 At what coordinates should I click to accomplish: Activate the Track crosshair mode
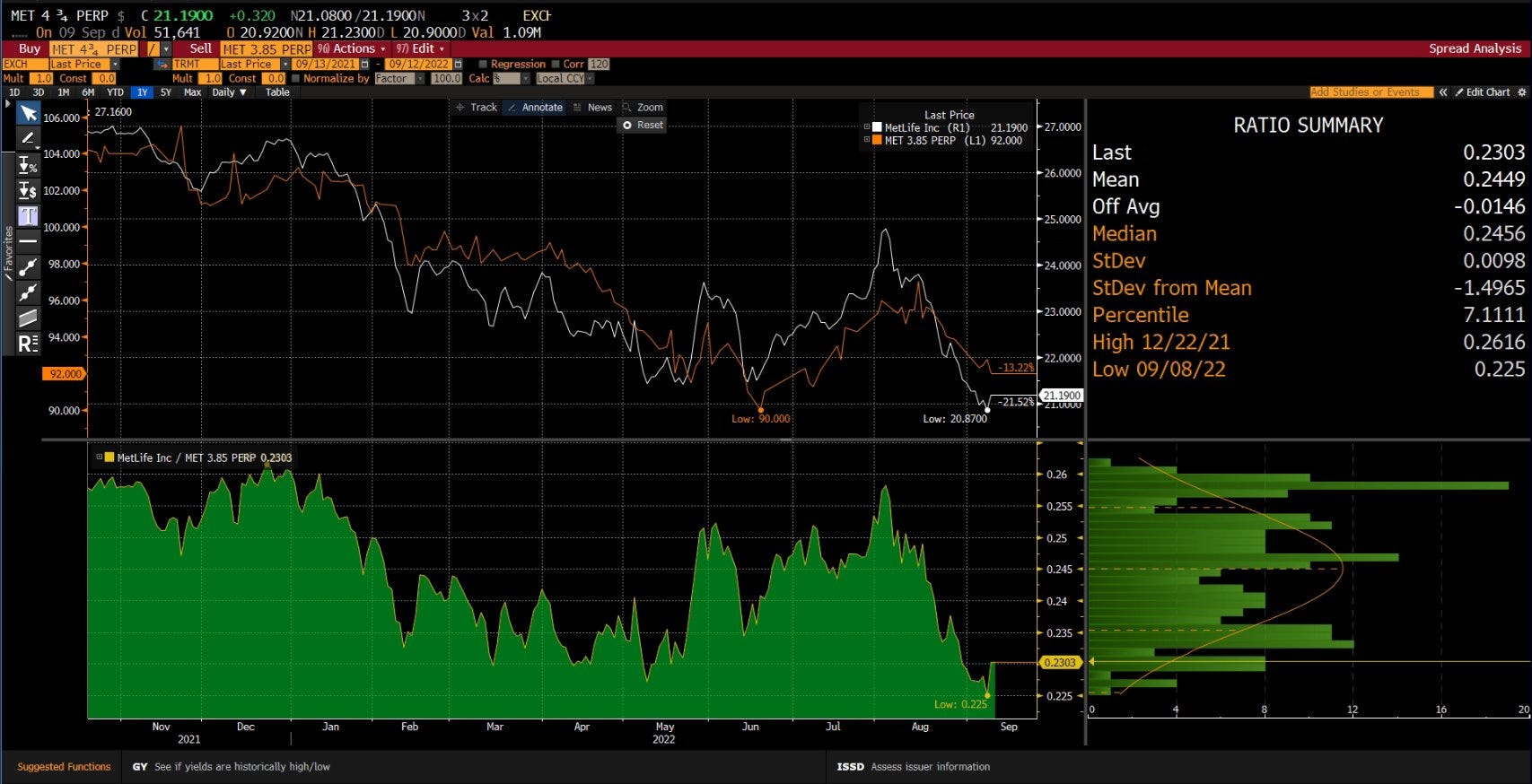(x=476, y=108)
